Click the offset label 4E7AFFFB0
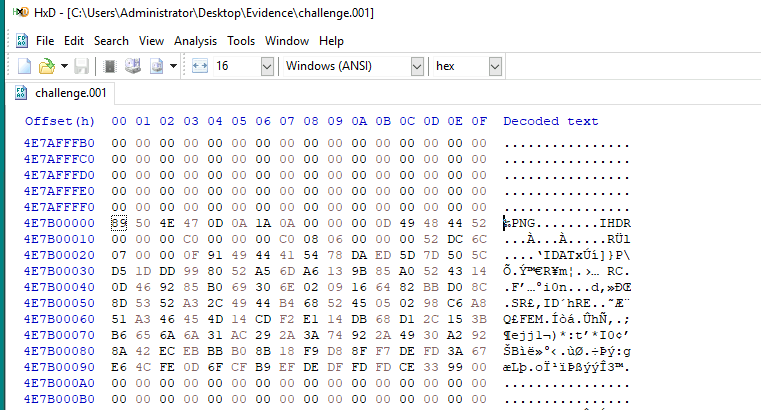 [x=59, y=143]
